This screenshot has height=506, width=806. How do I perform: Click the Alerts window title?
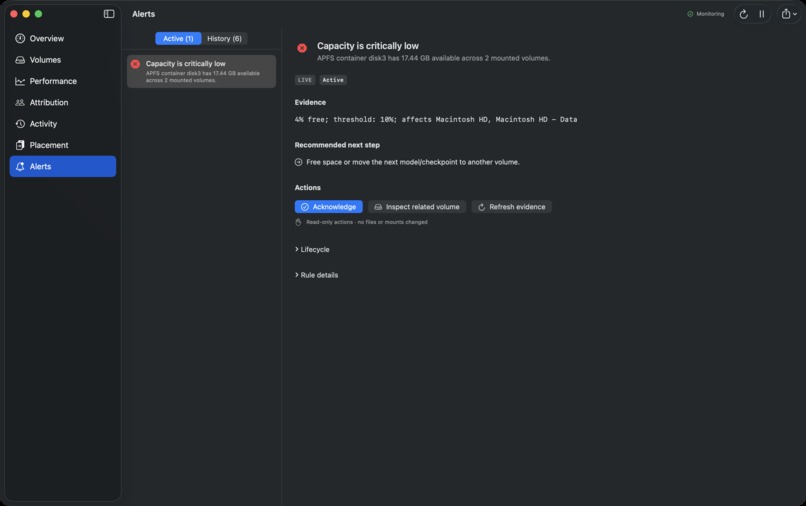coord(143,14)
